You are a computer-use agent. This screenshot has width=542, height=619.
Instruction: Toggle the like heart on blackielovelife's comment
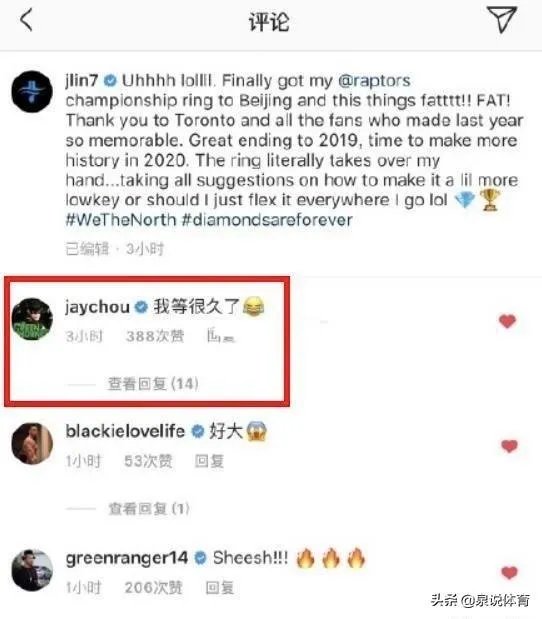coord(509,446)
